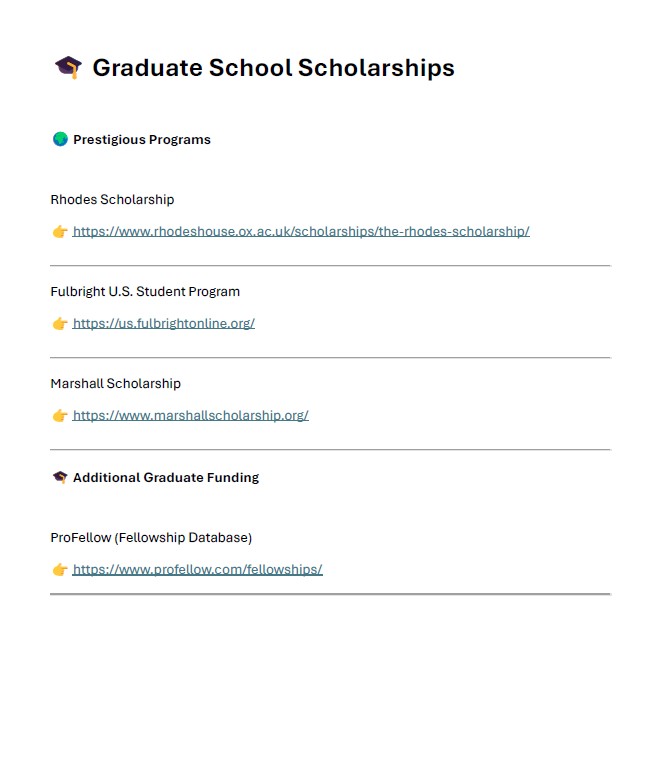The width and height of the screenshot is (657, 779).
Task: Click the Graduate School Scholarships title
Action: click(x=273, y=68)
